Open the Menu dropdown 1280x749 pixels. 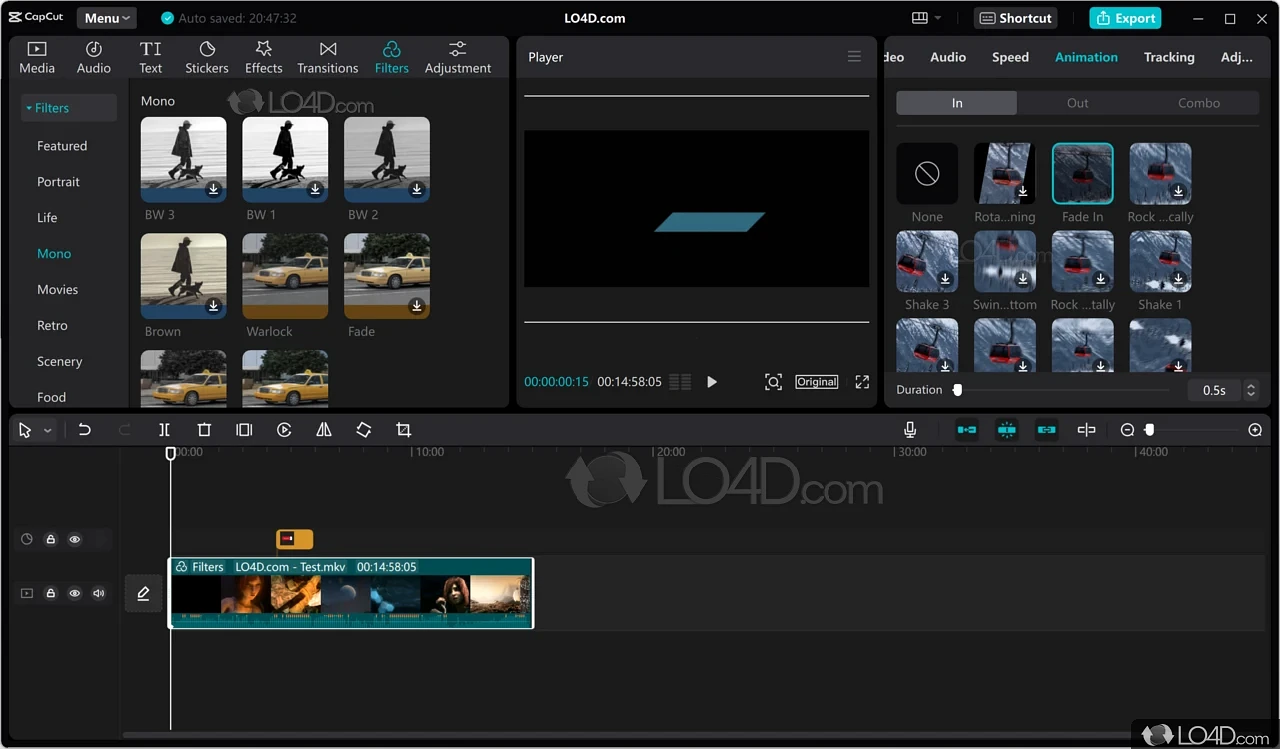click(106, 18)
